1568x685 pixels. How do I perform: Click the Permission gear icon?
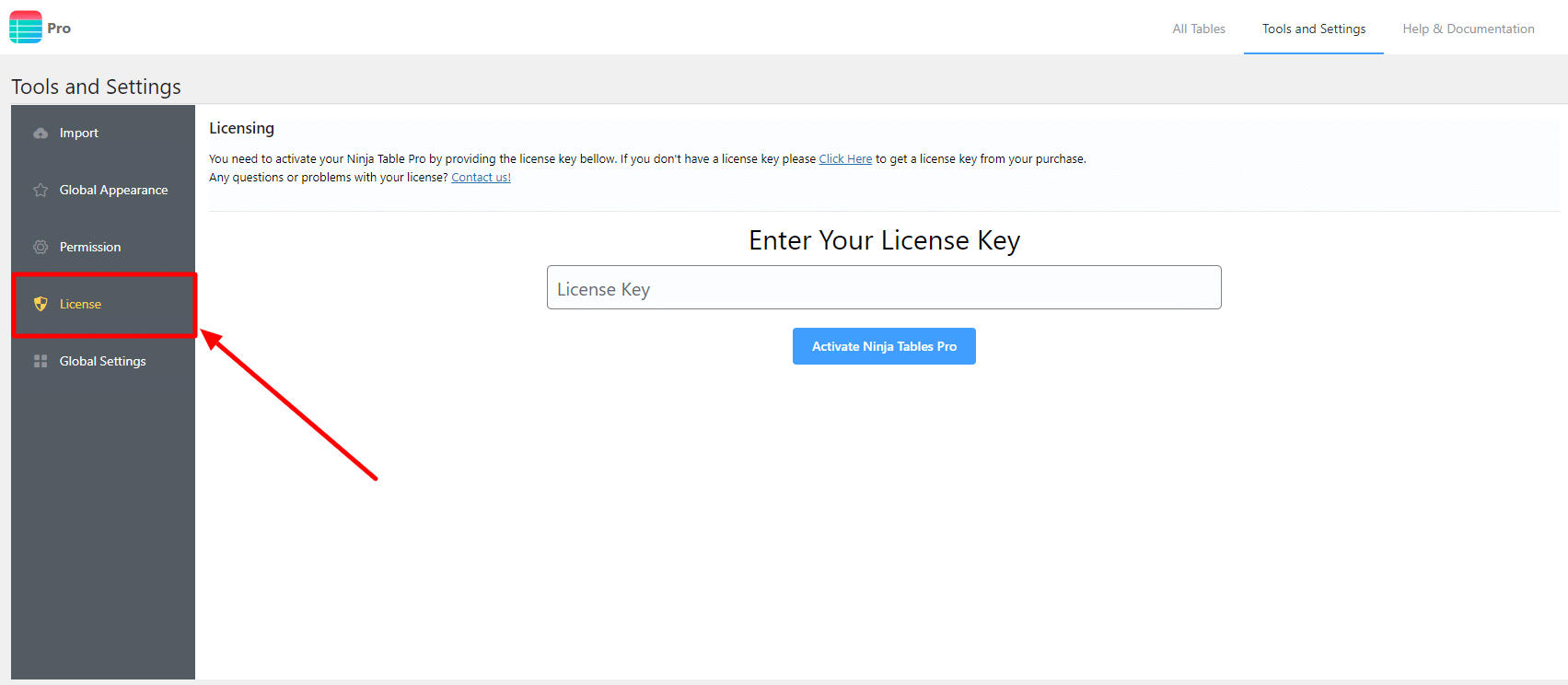tap(41, 248)
